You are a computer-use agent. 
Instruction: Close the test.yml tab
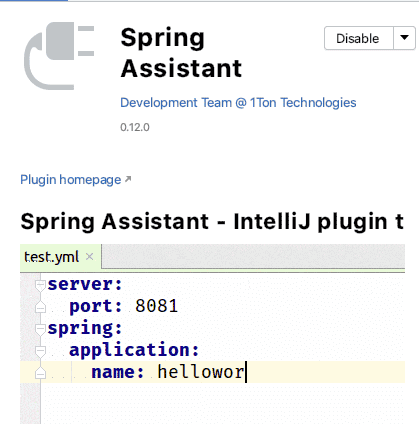(89, 256)
